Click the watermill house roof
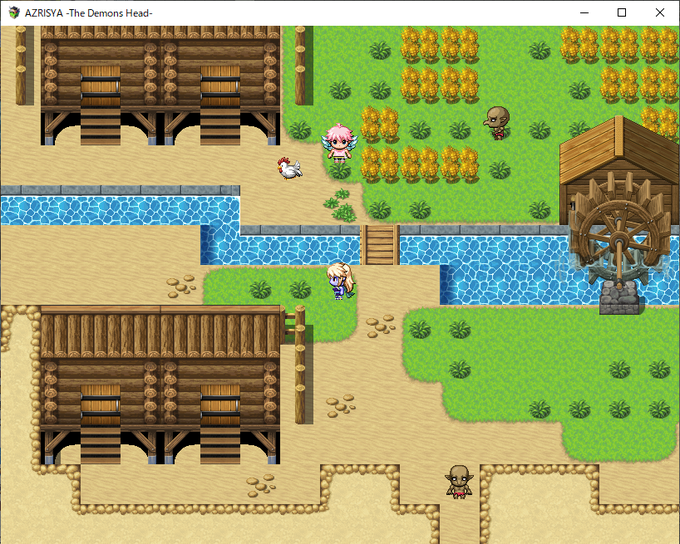This screenshot has height=544, width=680. 620,149
